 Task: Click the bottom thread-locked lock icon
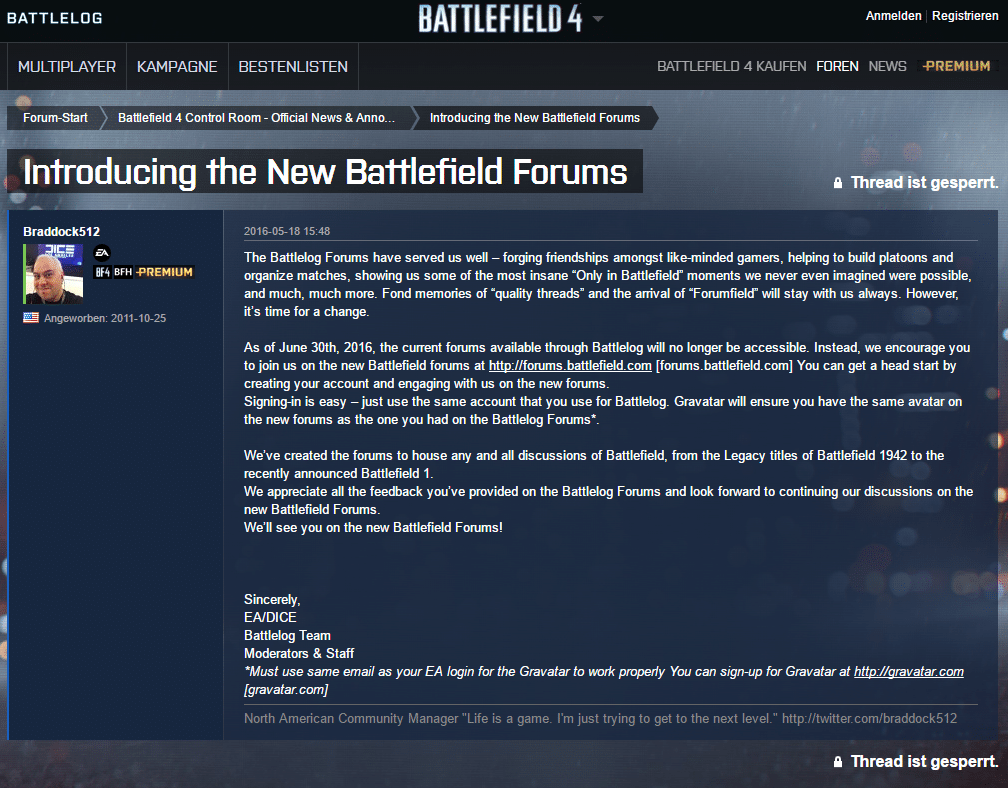838,762
